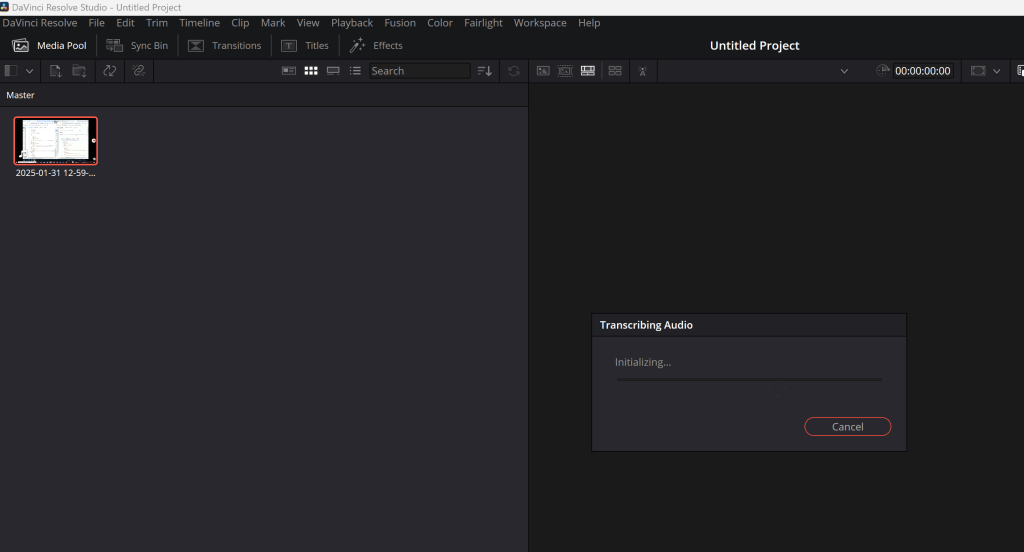Screen dimensions: 1024x552
Task: Open the Titles panel
Action: [x=305, y=45]
